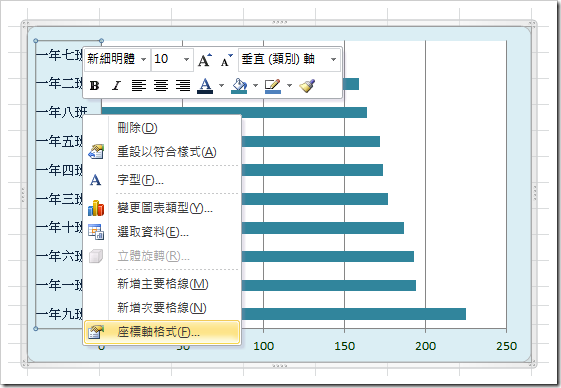Choose 新增次要格線(N) menu entry
The height and width of the screenshot is (388, 561).
click(x=162, y=308)
